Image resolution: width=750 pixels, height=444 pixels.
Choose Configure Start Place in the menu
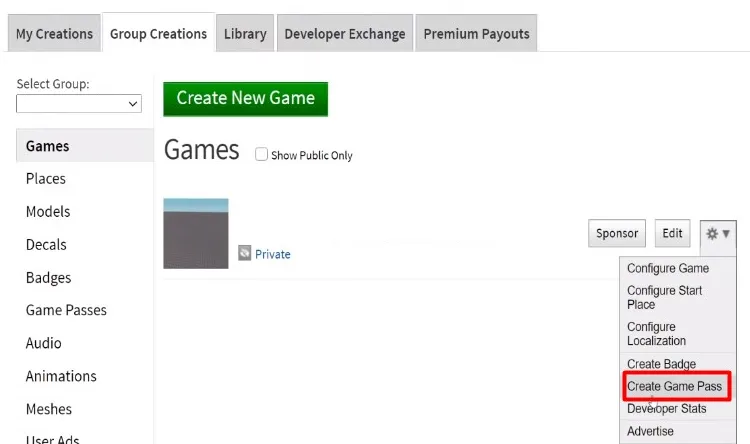[x=664, y=298]
